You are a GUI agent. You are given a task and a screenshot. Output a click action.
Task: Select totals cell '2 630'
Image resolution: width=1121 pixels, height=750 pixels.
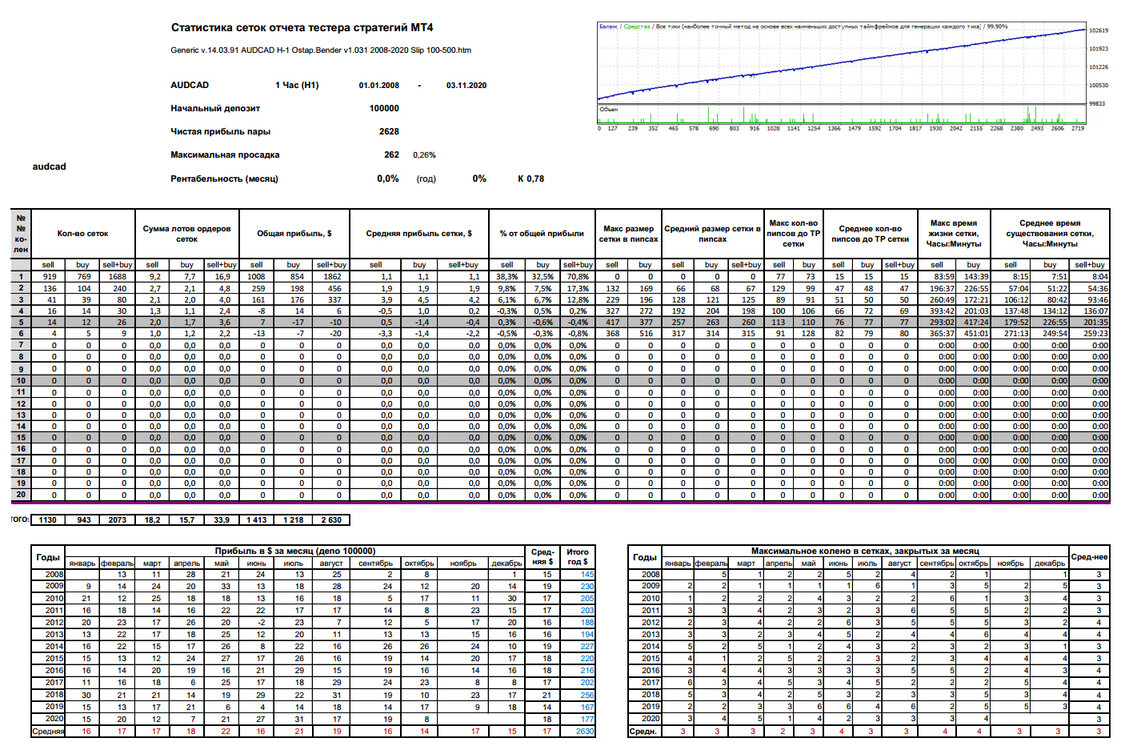[331, 520]
